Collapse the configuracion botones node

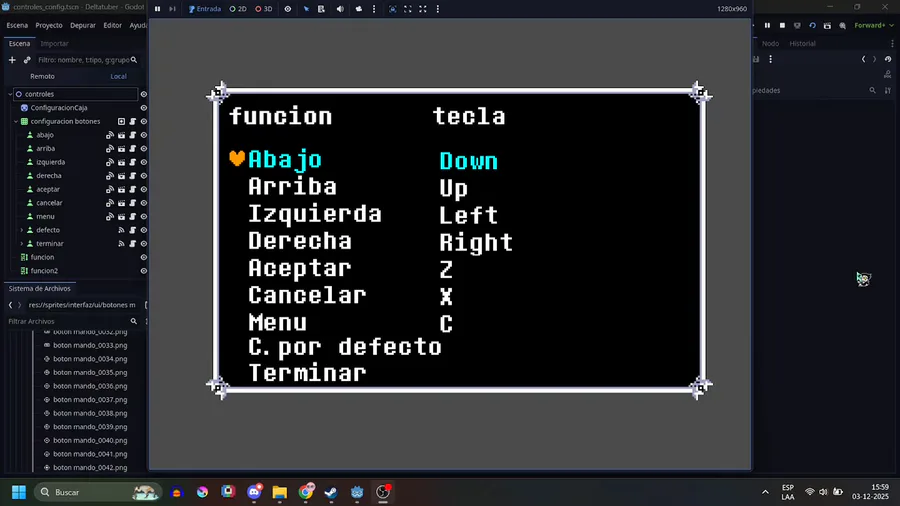click(x=15, y=122)
